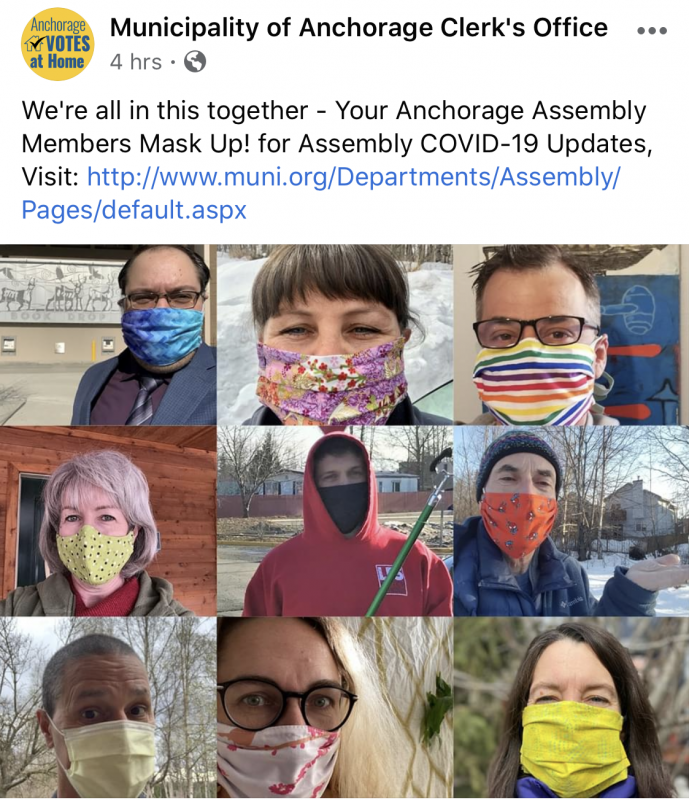Viewport: 689px width, 800px height.
Task: Open Municipality of Anchorage Clerk's Office page
Action: 359,28
